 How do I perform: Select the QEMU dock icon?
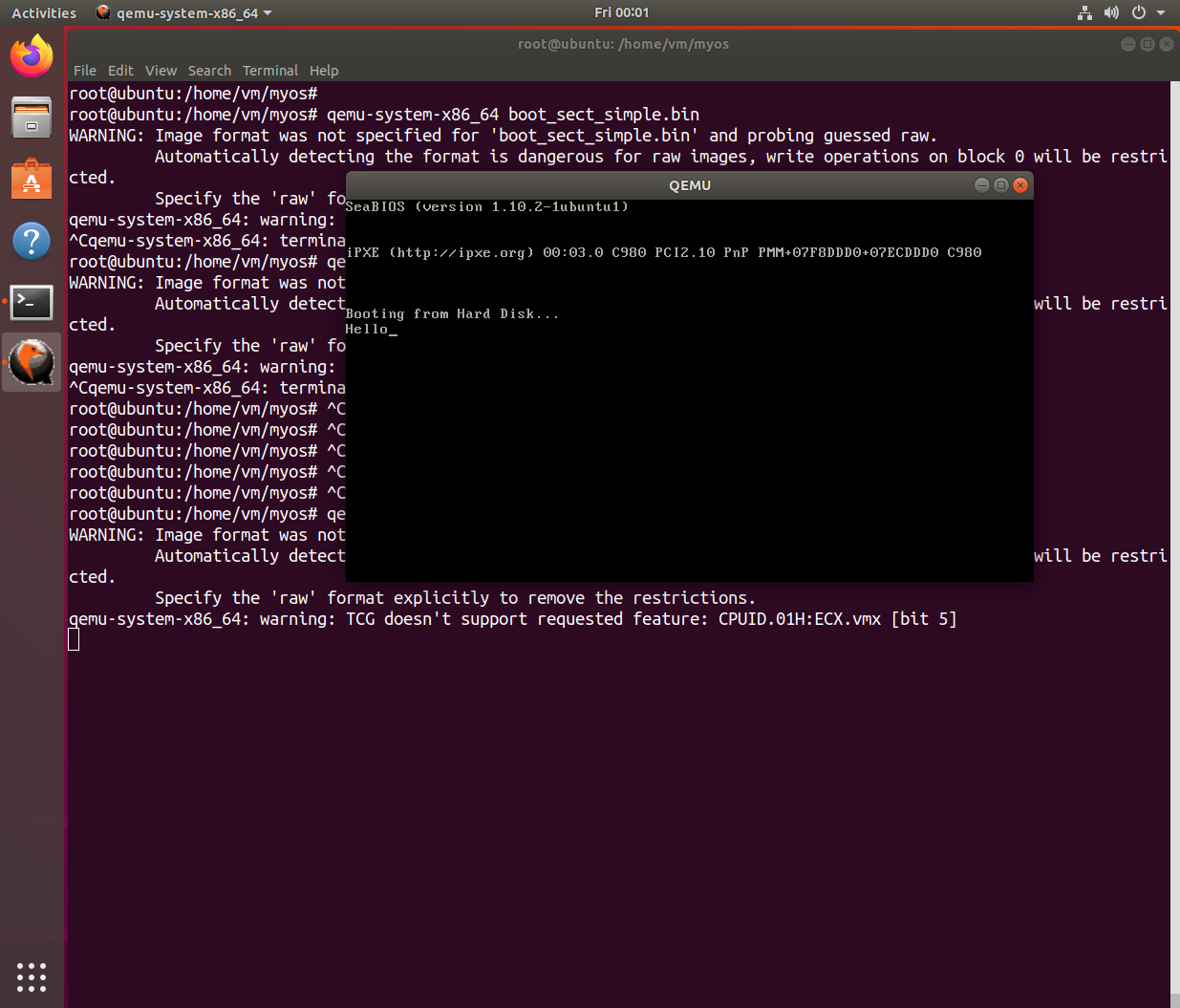point(32,363)
